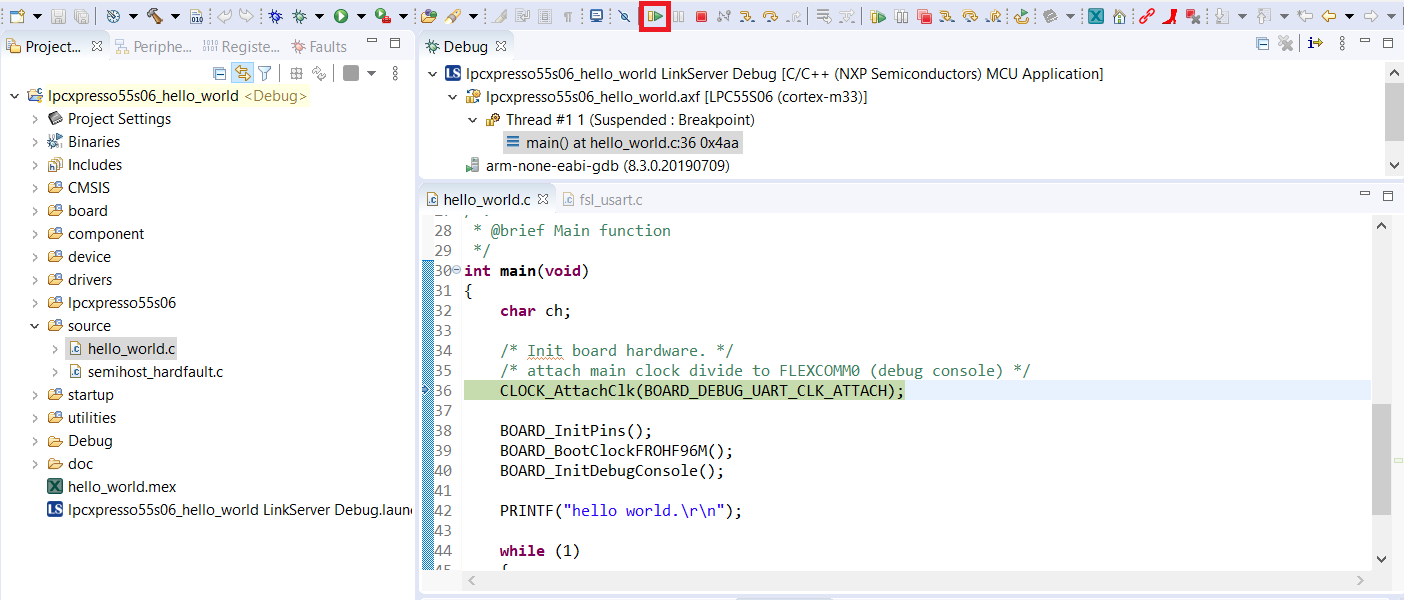Collapse all items in the Project Explorer
This screenshot has height=600, width=1404.
click(x=220, y=73)
